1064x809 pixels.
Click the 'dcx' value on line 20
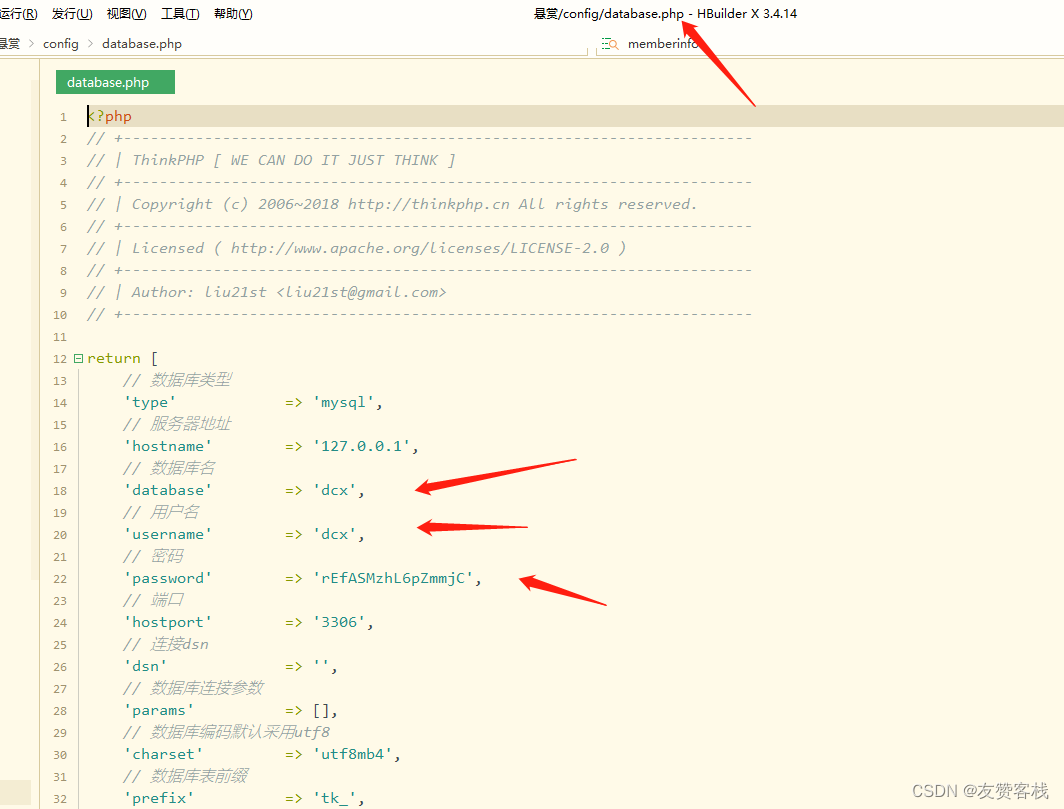[335, 535]
